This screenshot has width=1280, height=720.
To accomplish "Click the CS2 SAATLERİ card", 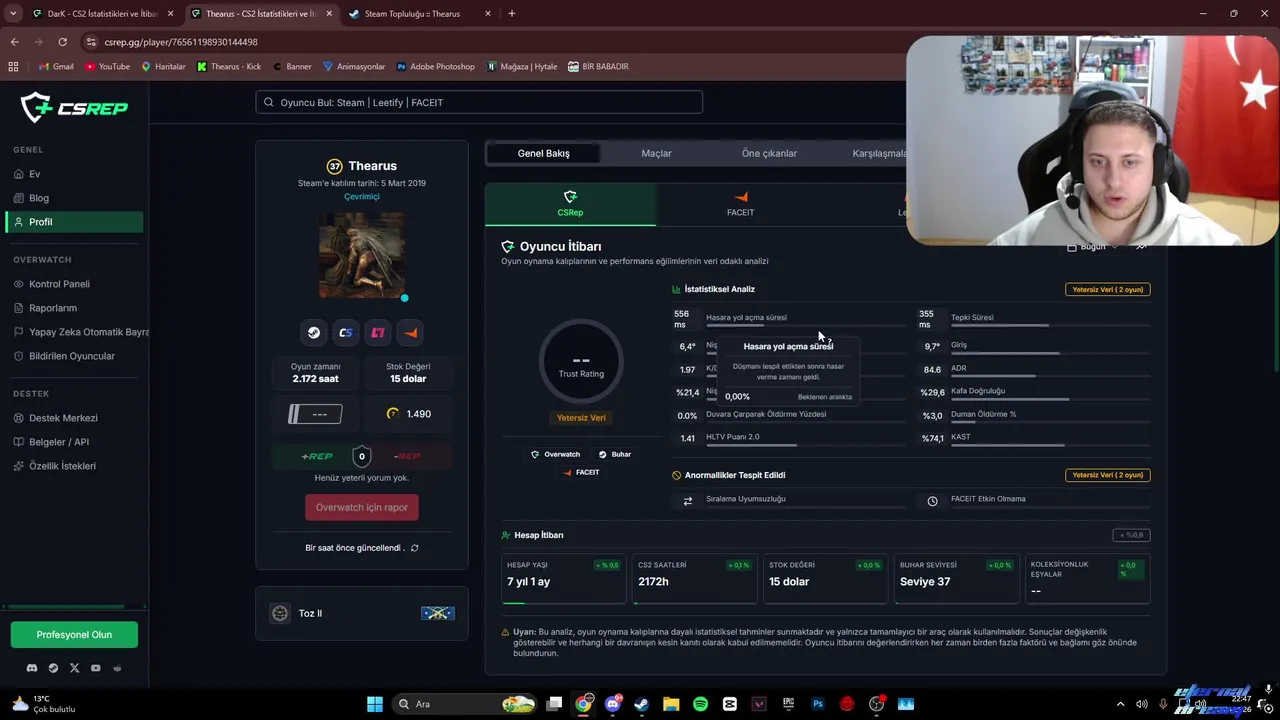I will click(x=694, y=579).
